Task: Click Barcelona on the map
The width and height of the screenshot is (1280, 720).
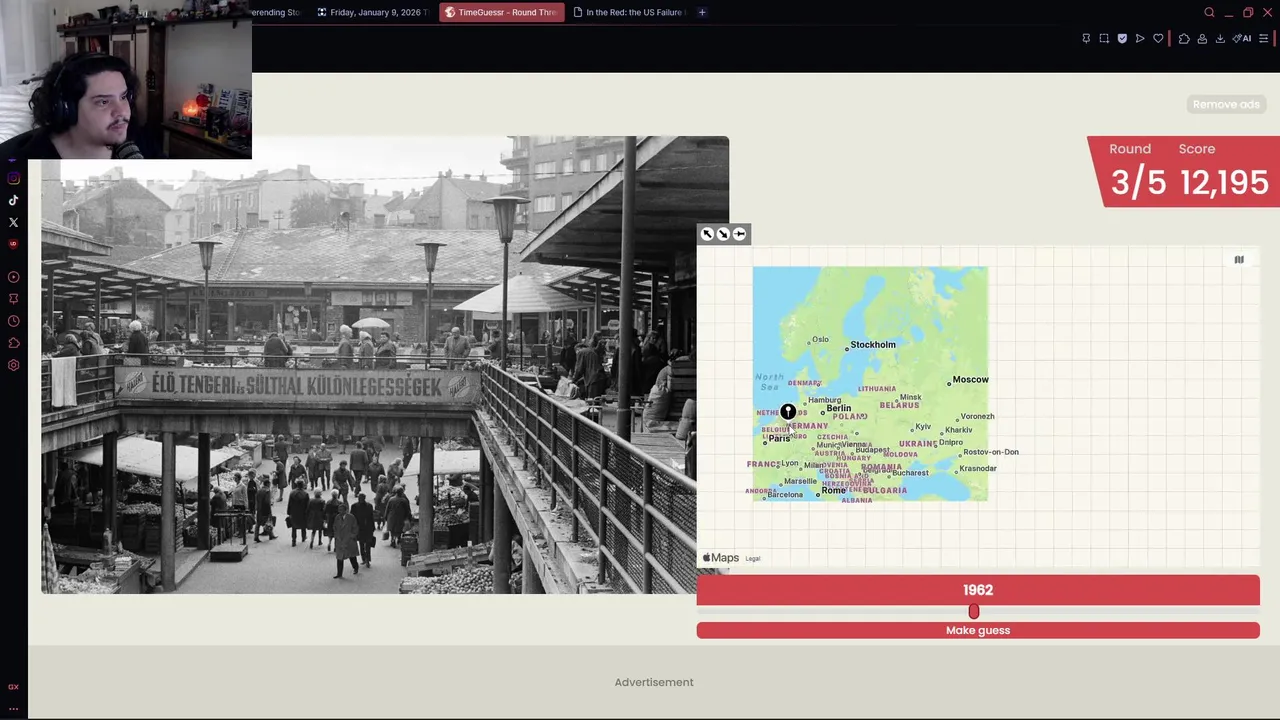Action: [x=785, y=495]
